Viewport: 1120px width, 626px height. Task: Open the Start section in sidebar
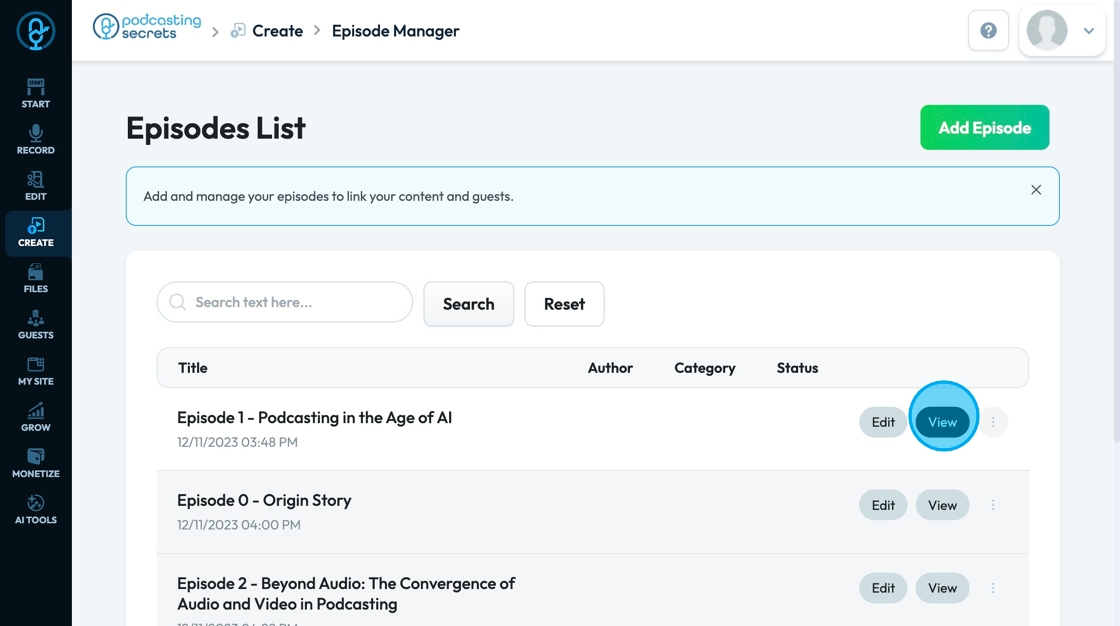[36, 93]
